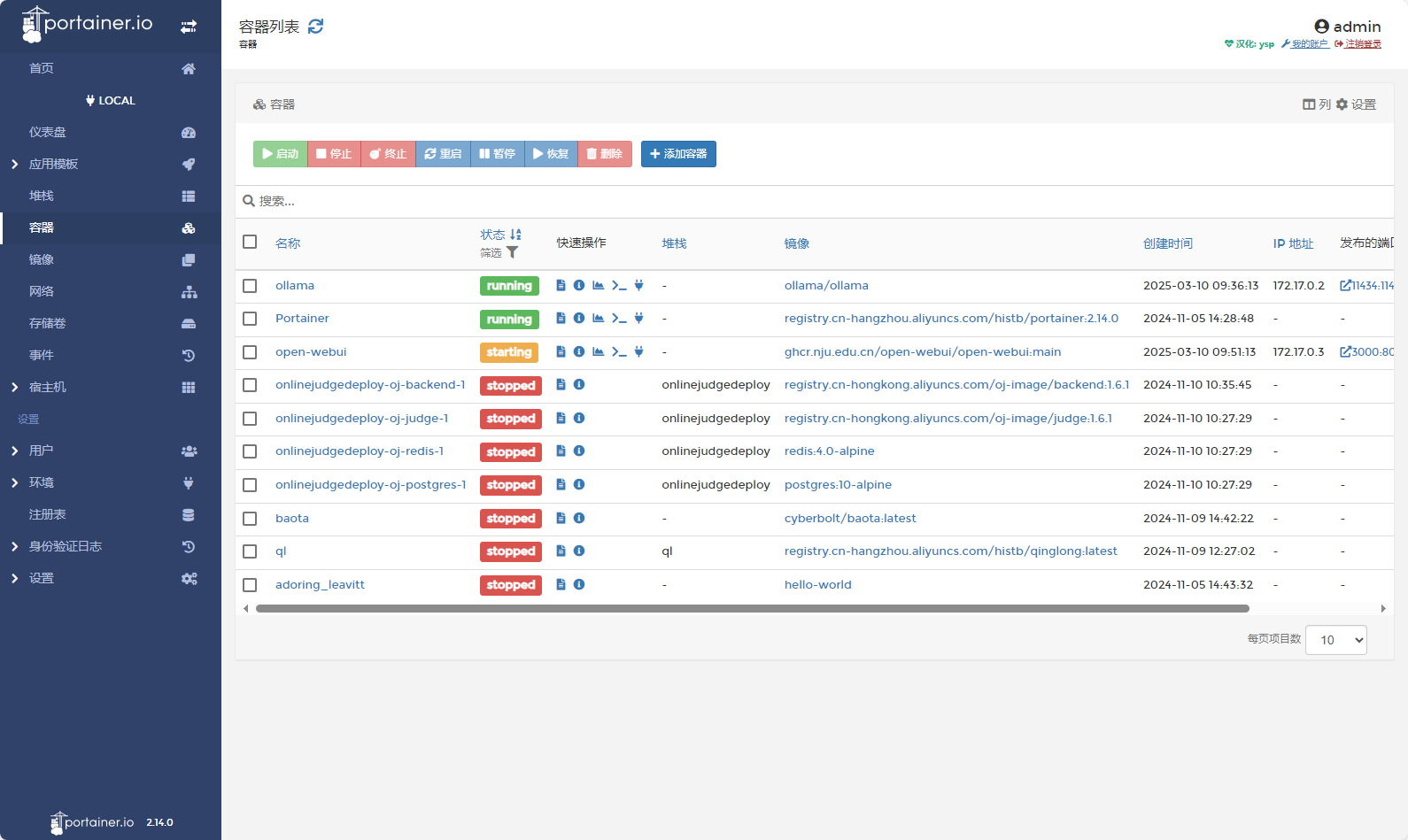Click the 添加容器 add container button
The width and height of the screenshot is (1408, 840).
pyautogui.click(x=678, y=154)
